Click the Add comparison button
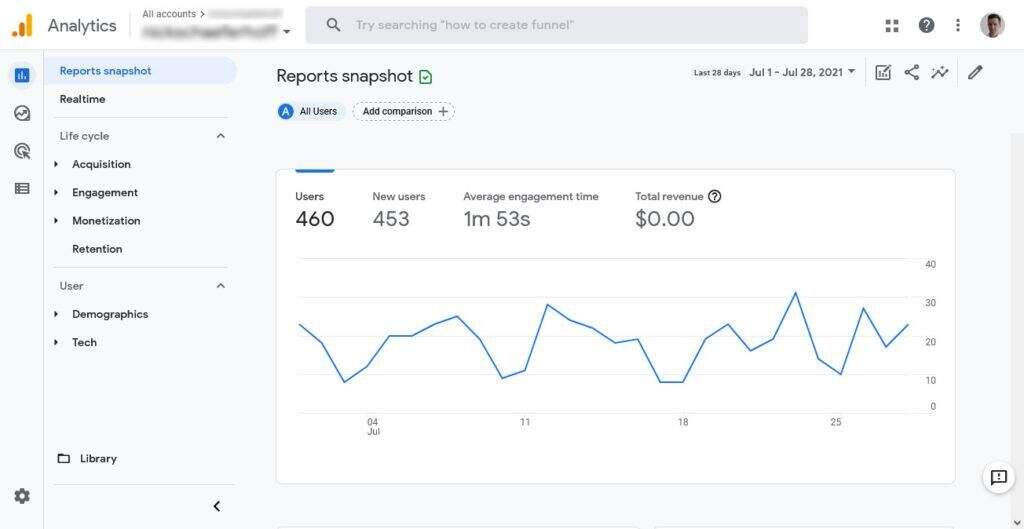Image resolution: width=1024 pixels, height=529 pixels. click(x=403, y=111)
